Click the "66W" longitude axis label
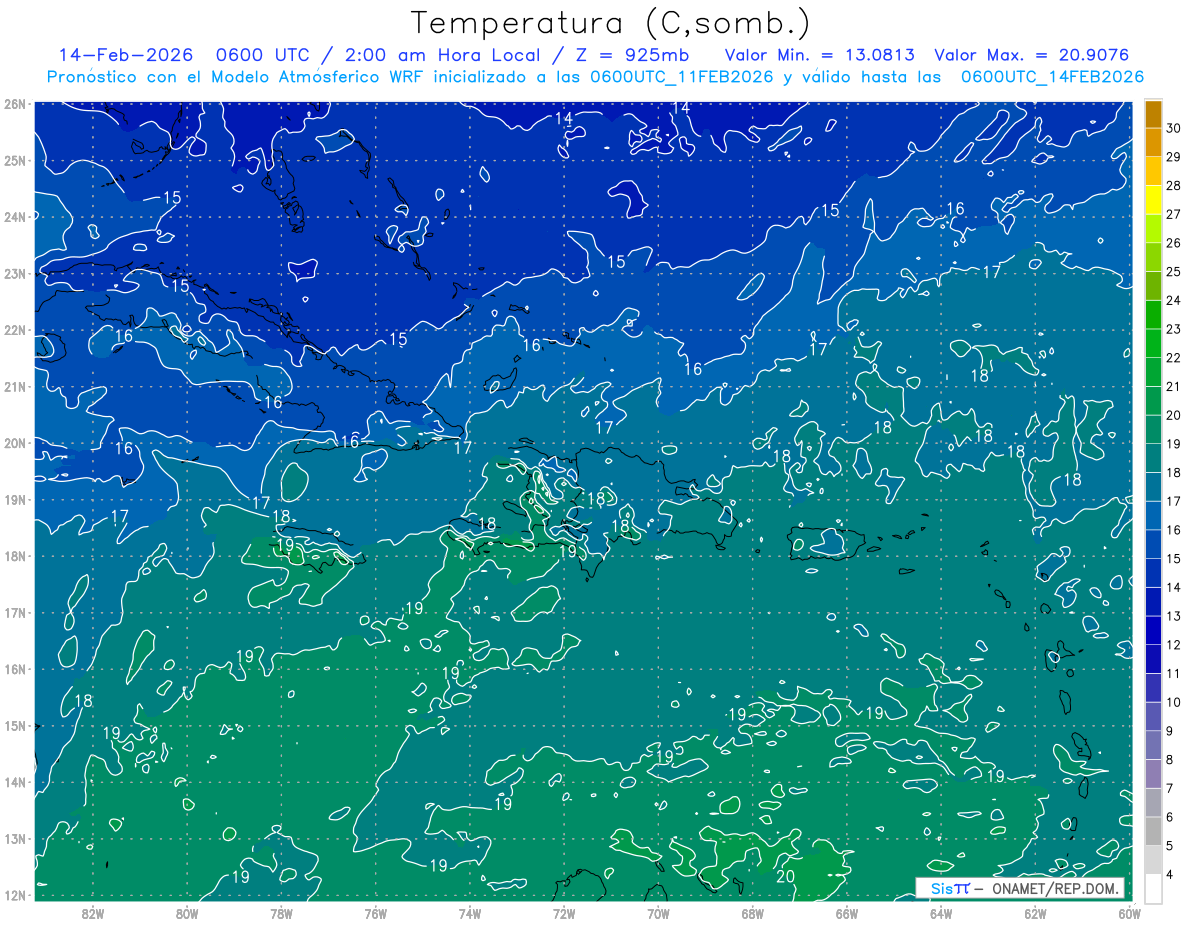The image size is (1200, 927). click(x=846, y=913)
